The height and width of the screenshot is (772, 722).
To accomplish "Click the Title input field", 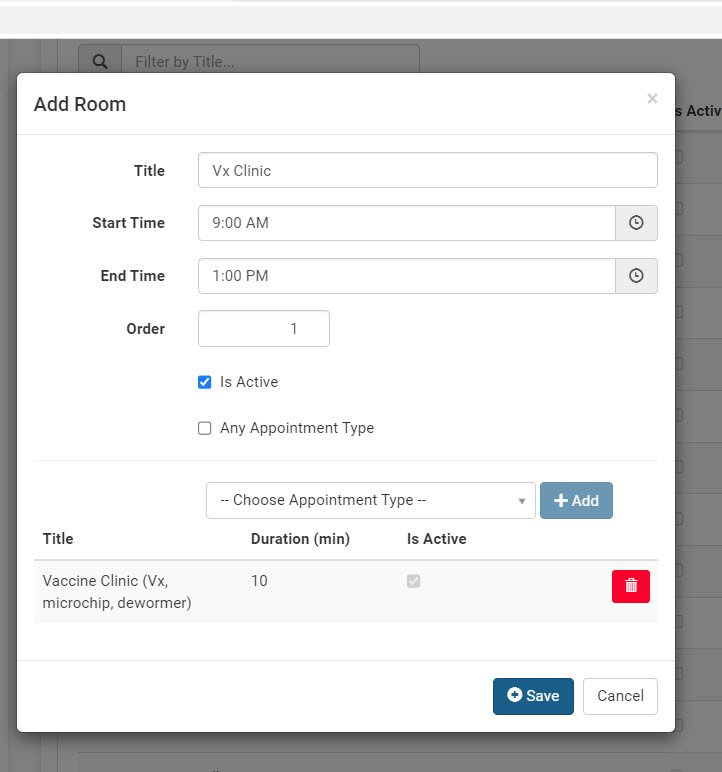I will pos(427,170).
